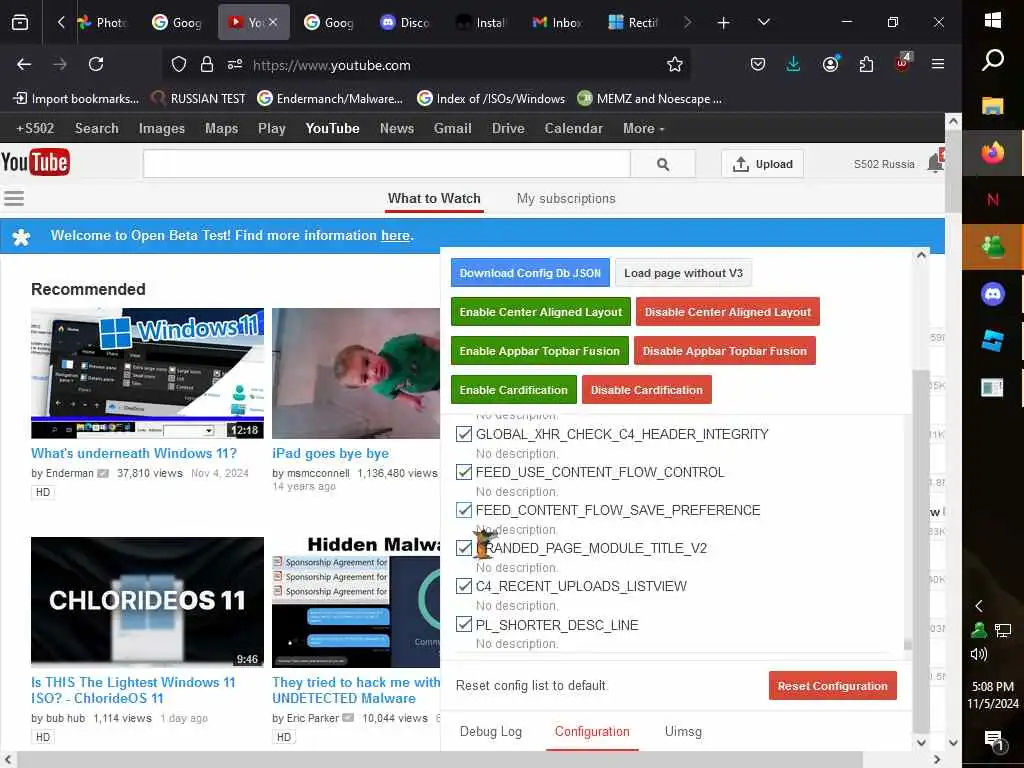This screenshot has height=768, width=1024.
Task: Click YouTube search magnifier button
Action: (663, 165)
